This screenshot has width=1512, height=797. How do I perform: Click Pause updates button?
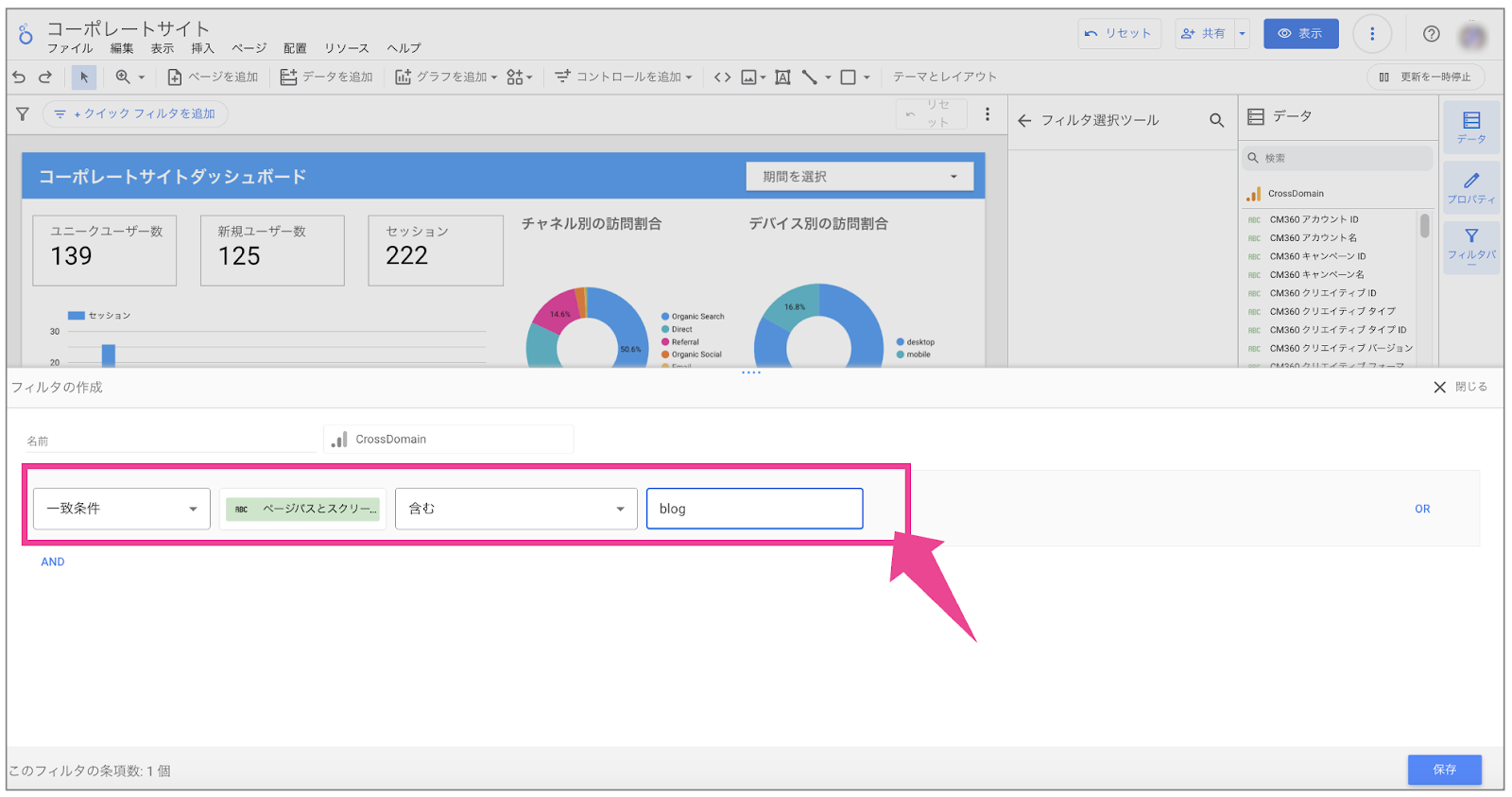1426,78
